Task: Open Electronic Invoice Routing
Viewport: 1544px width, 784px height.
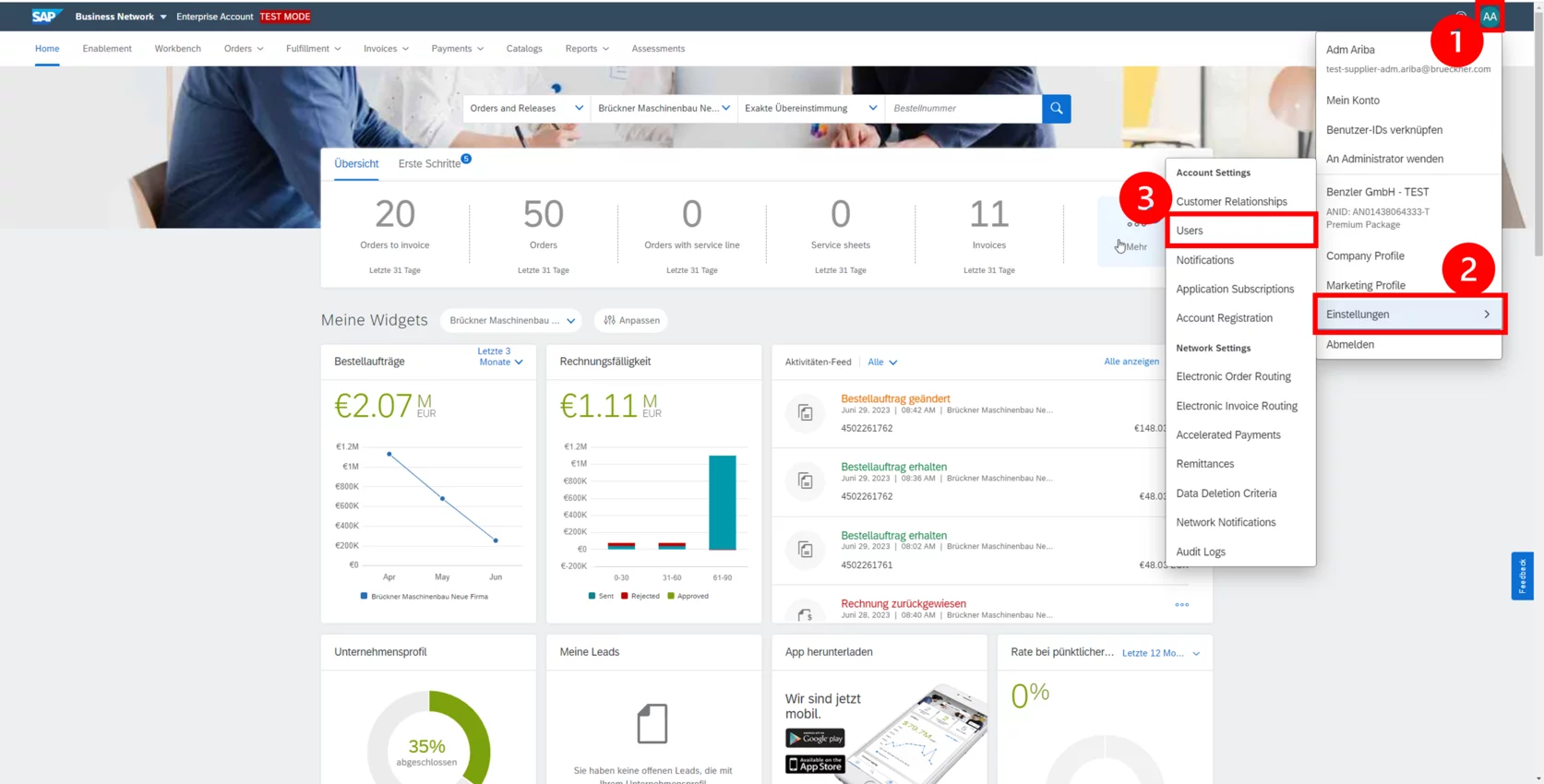Action: click(1237, 406)
